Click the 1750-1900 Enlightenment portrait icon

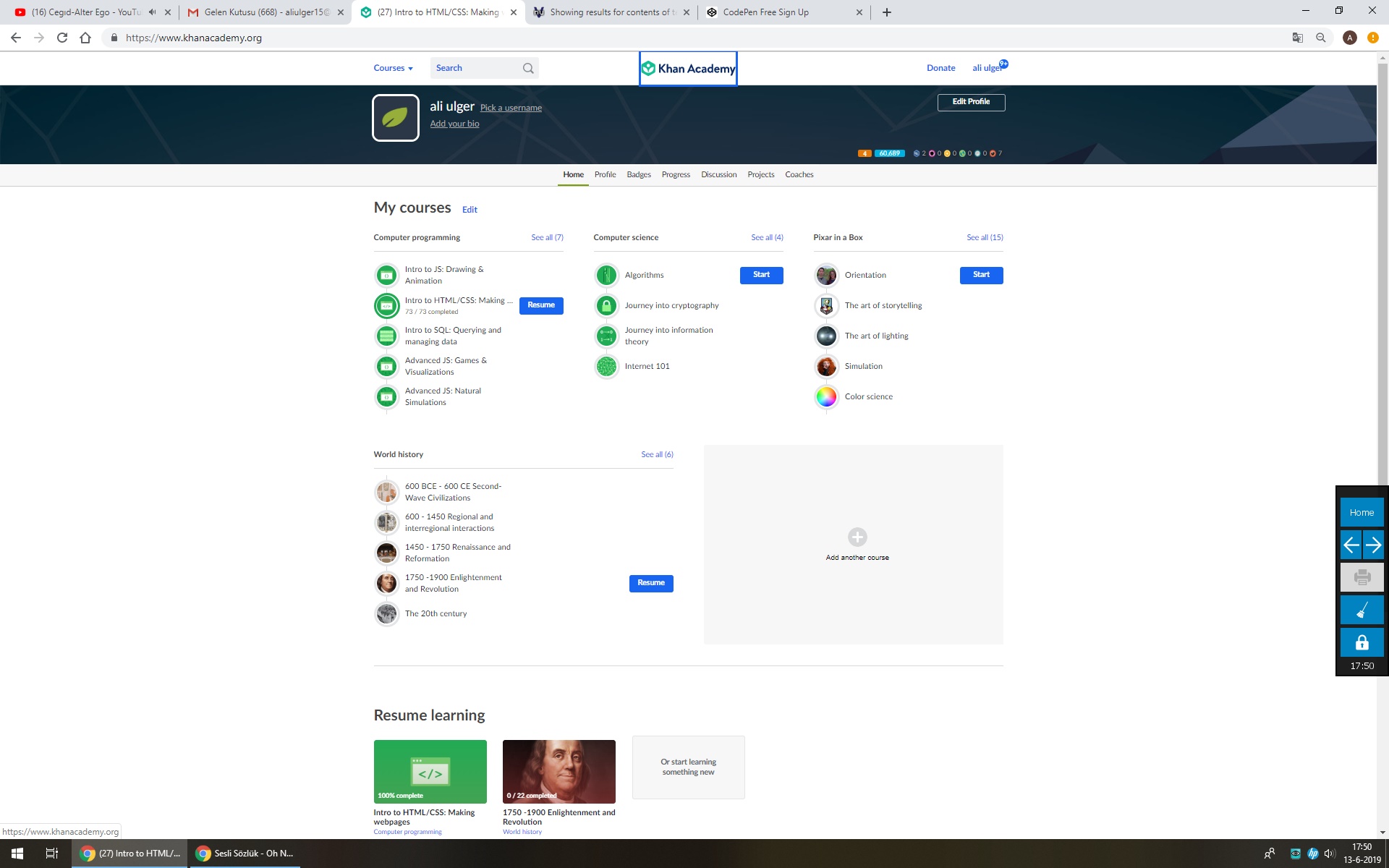tap(386, 583)
